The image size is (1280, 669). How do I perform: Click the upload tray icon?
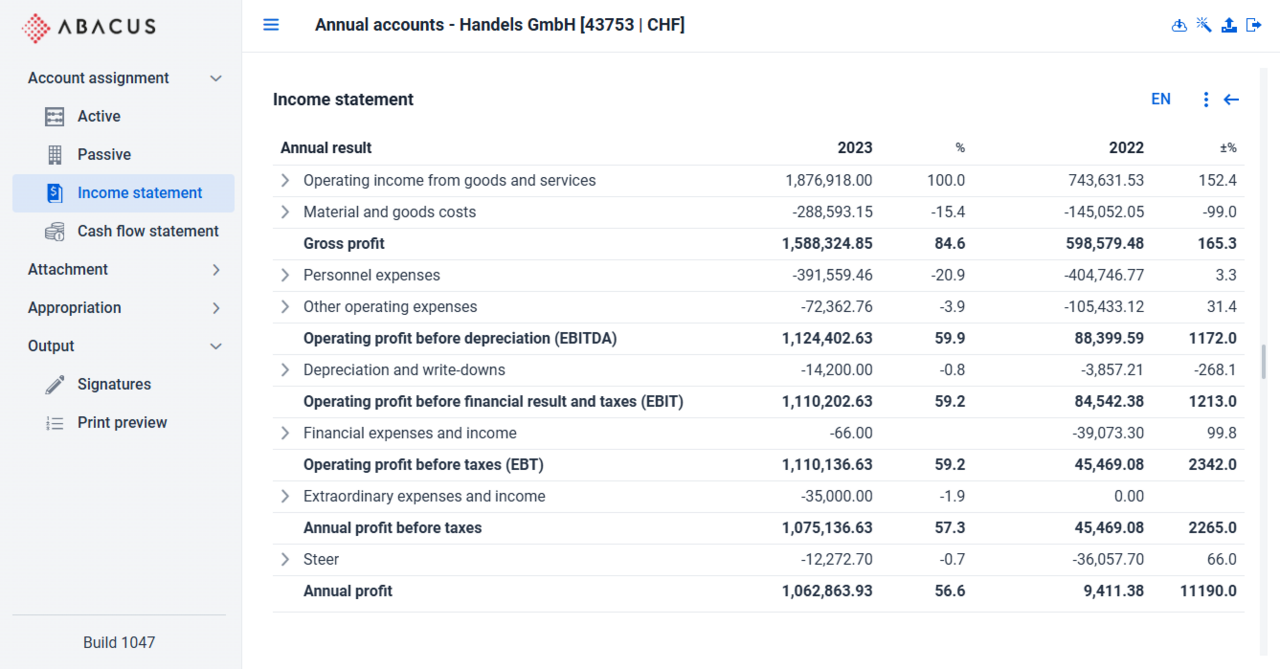(x=1229, y=25)
